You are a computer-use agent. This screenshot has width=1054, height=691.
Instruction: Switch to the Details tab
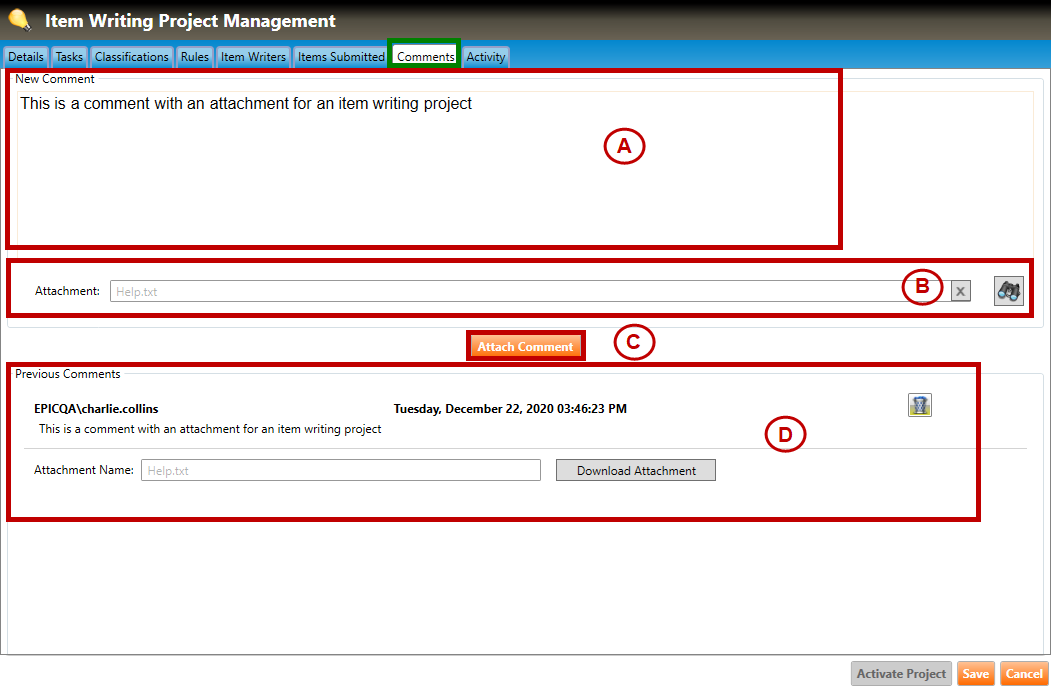(x=26, y=57)
